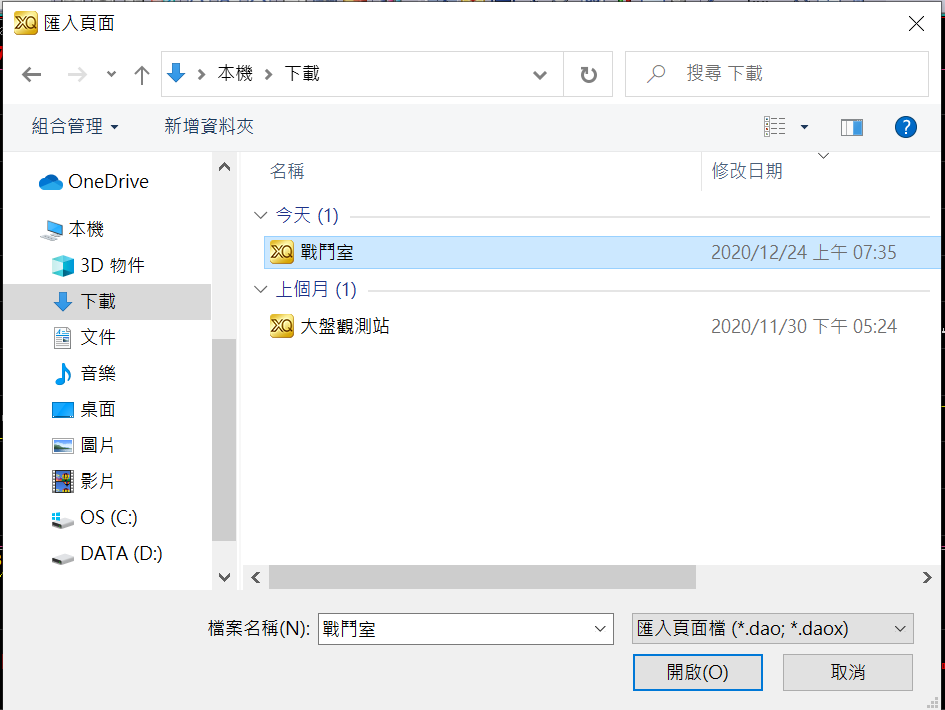Click the 搜尋 下載 search field
The height and width of the screenshot is (710, 945).
point(777,74)
